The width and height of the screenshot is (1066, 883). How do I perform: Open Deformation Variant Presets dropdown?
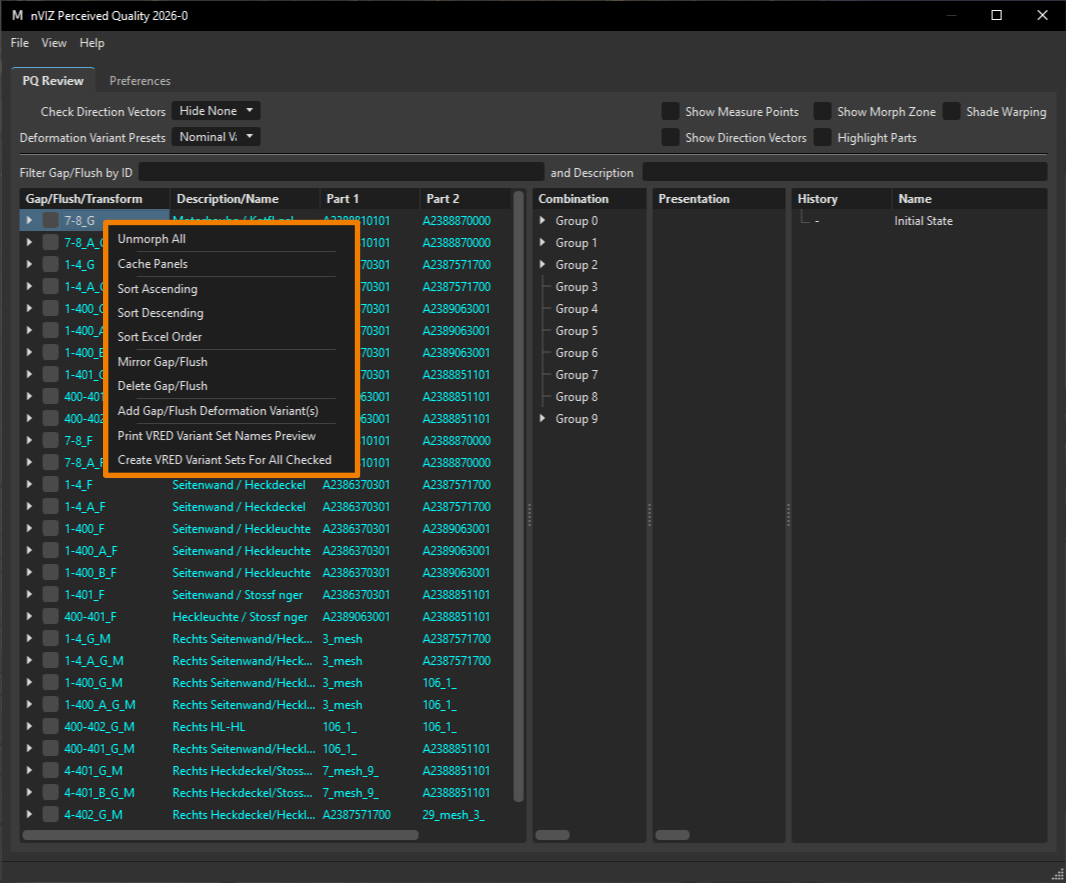point(216,137)
